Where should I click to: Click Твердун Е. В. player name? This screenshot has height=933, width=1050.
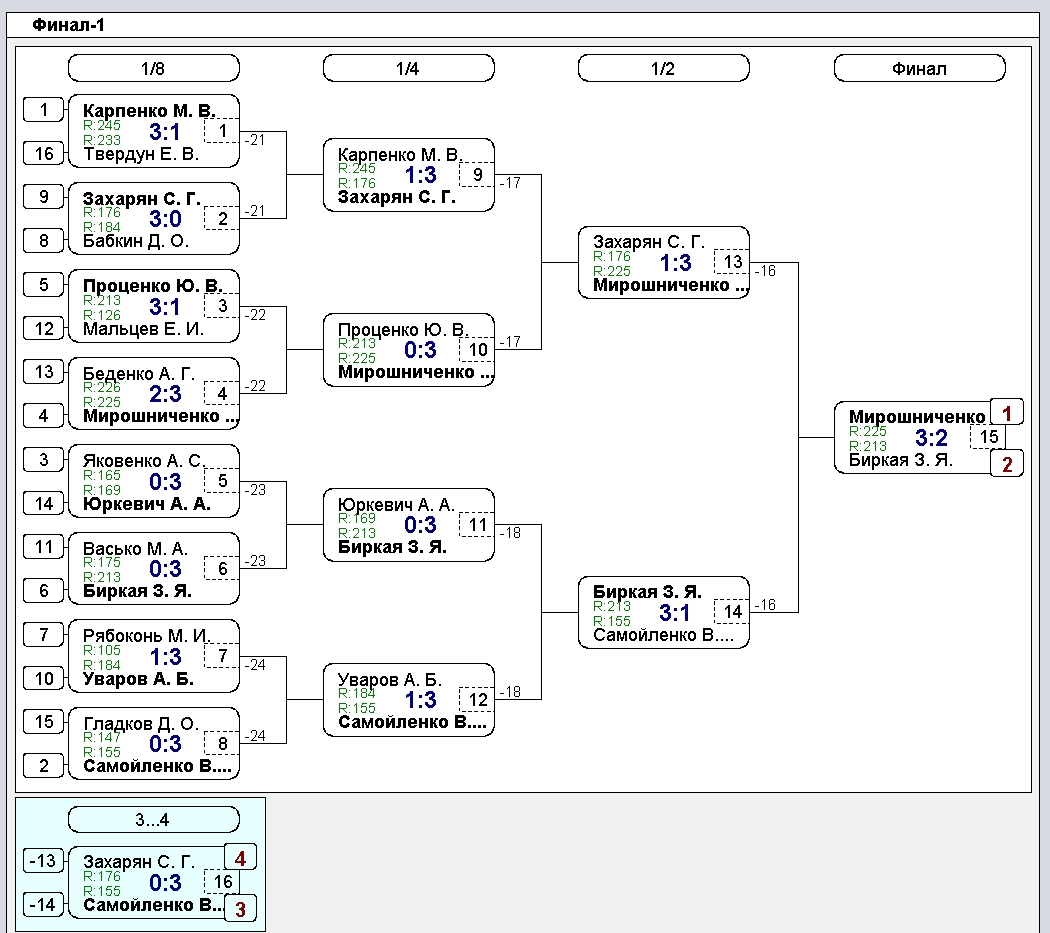click(141, 154)
